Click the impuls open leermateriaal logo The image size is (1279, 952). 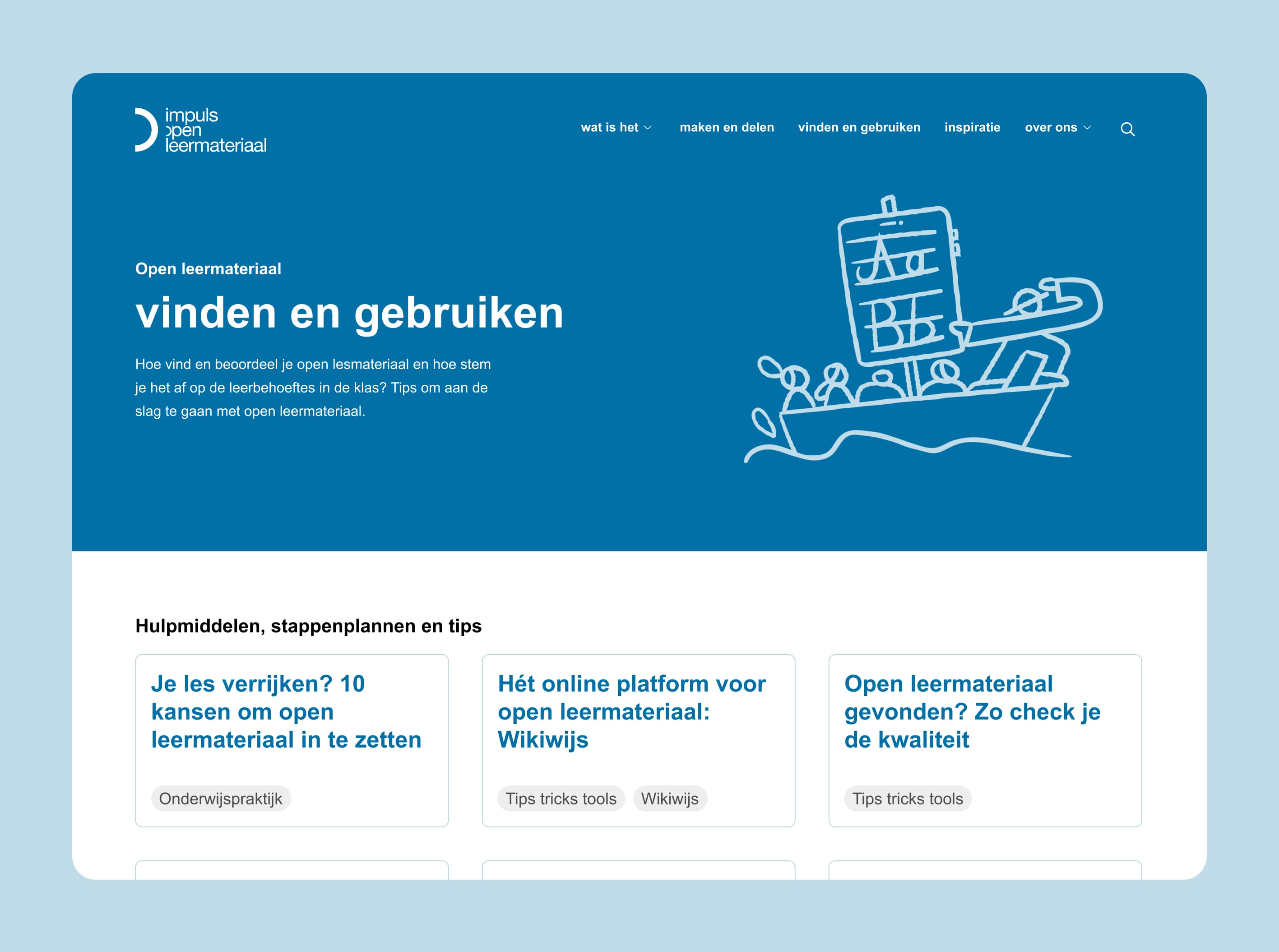click(200, 130)
